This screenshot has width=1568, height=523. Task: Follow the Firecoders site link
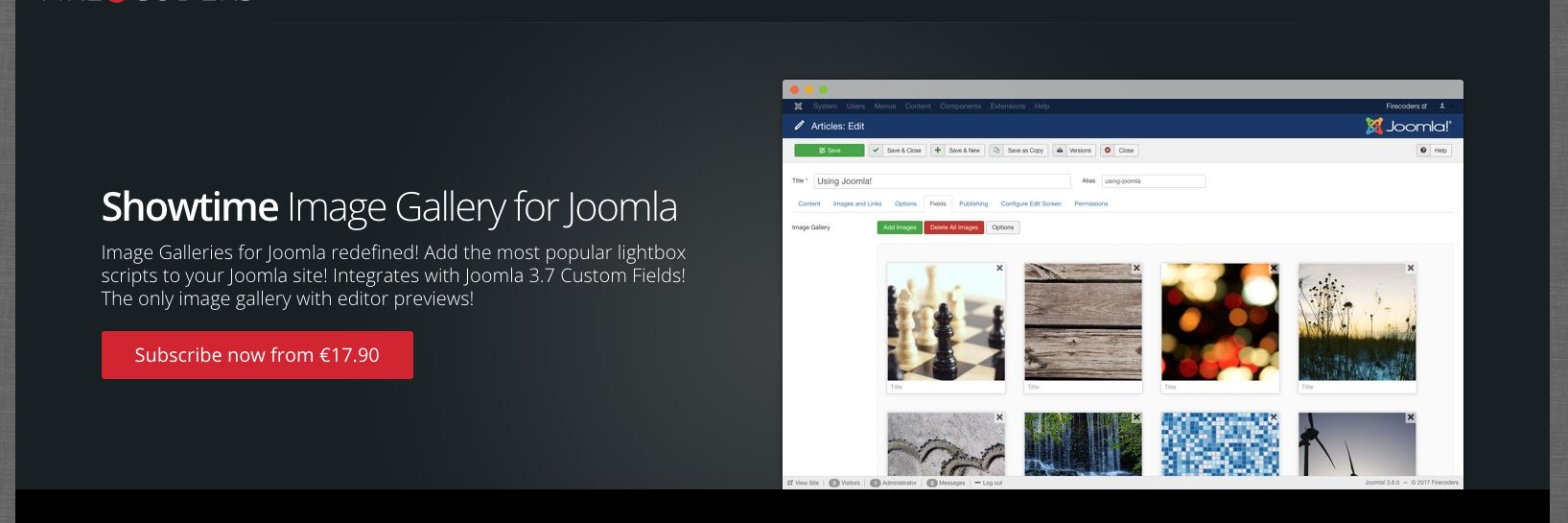coord(1406,107)
